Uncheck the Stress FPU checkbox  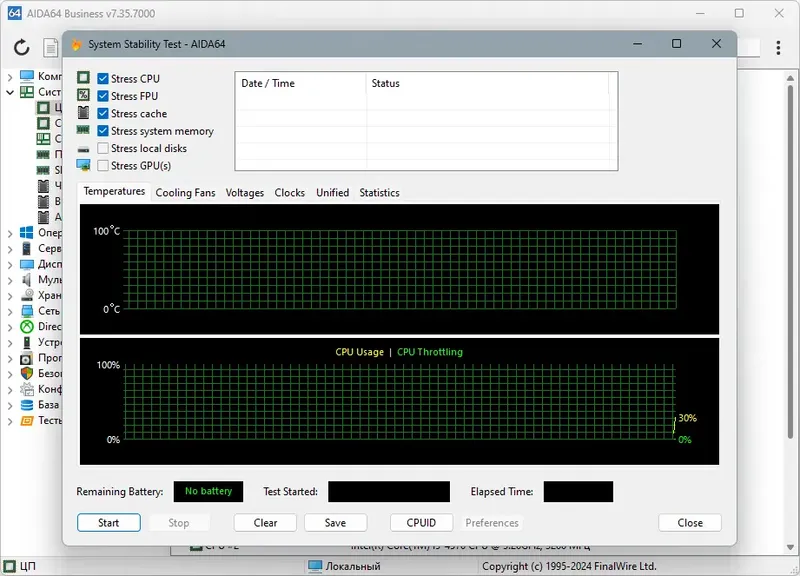pos(103,96)
